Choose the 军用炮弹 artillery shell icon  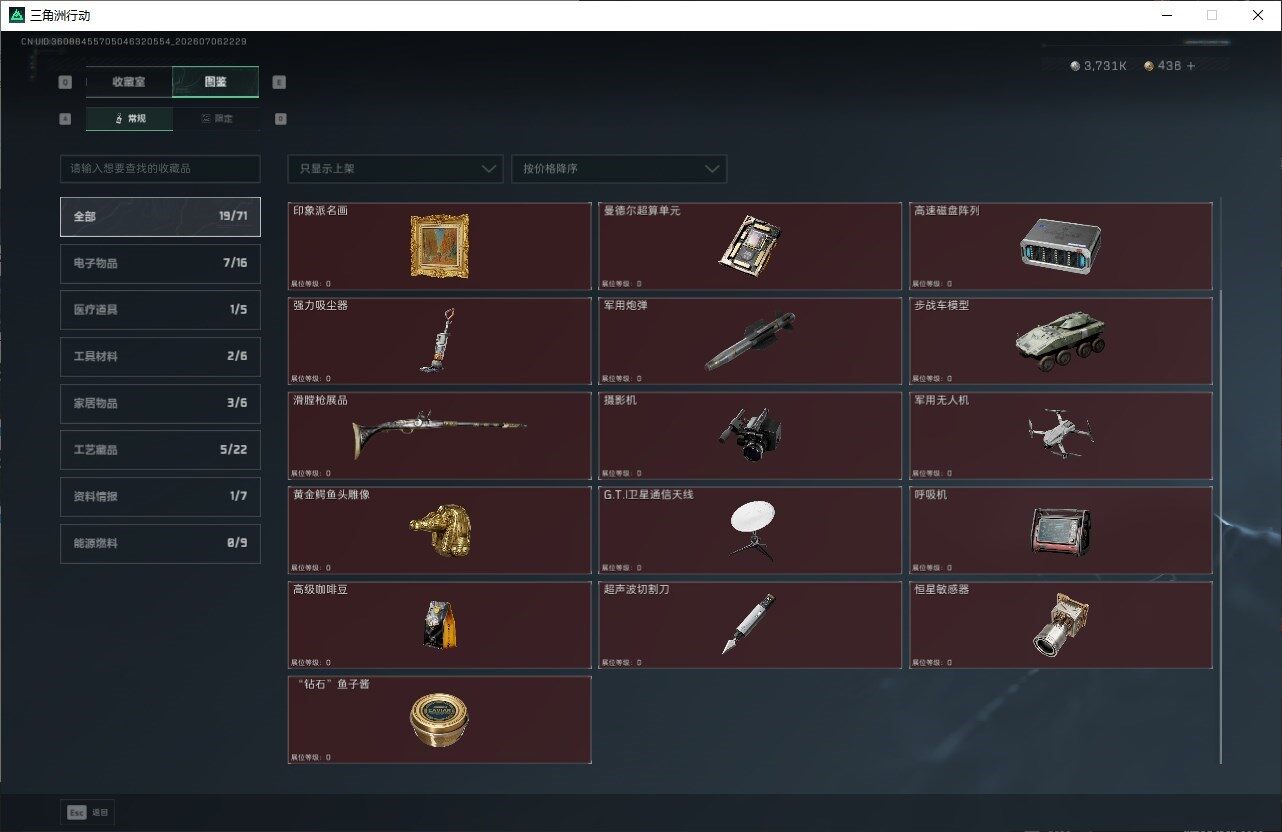pos(750,341)
